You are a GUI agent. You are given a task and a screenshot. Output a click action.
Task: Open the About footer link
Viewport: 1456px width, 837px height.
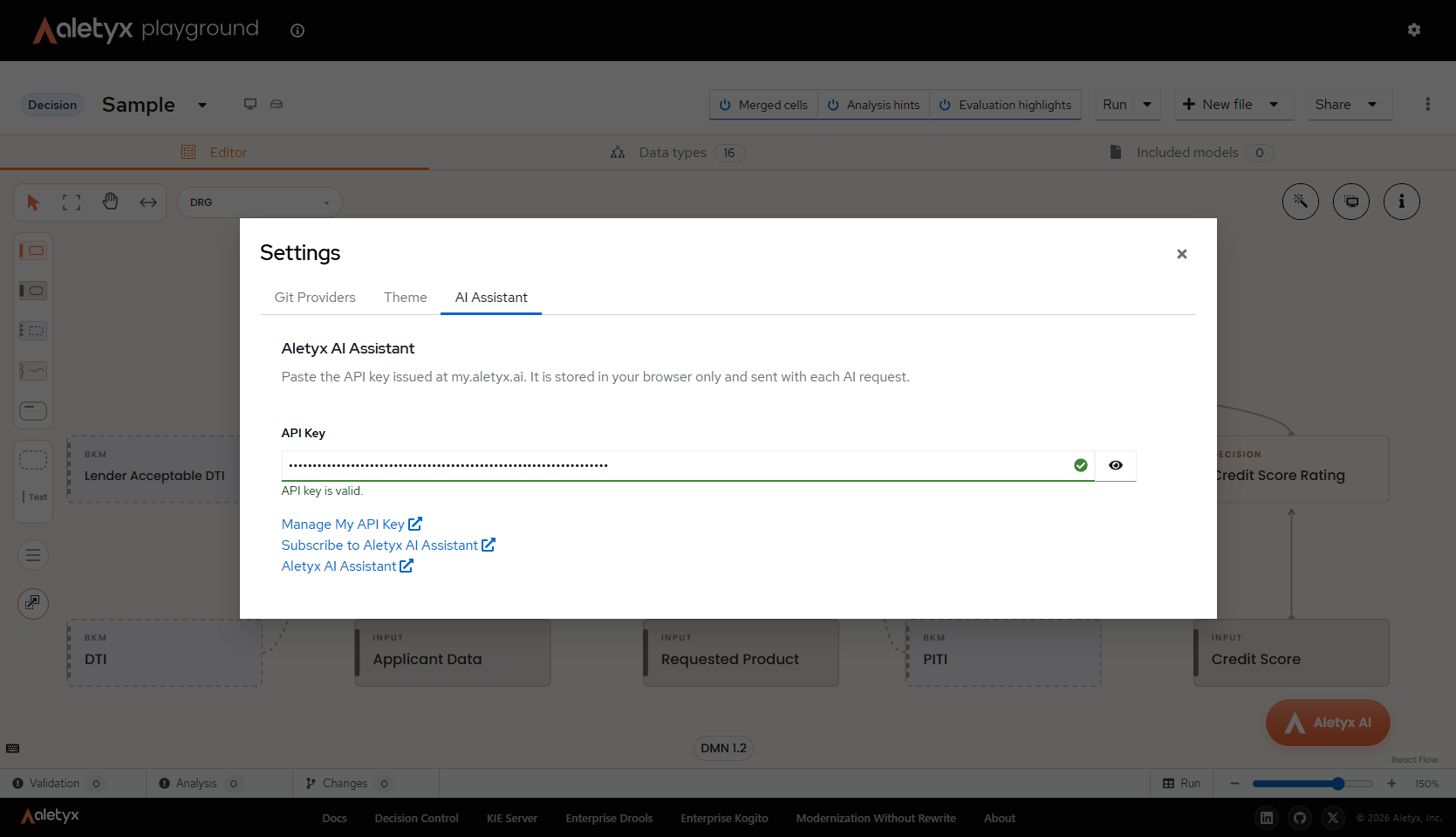pyautogui.click(x=1000, y=818)
